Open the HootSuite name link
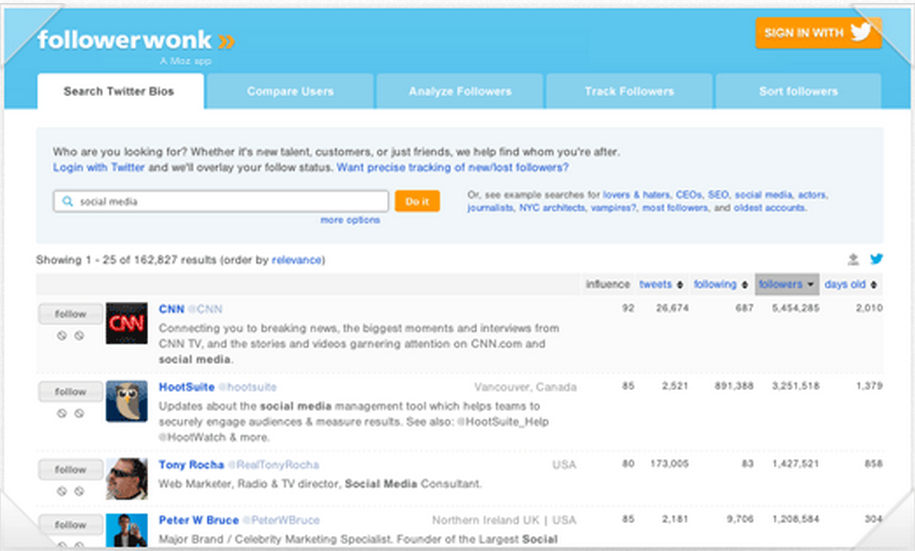 [187, 387]
